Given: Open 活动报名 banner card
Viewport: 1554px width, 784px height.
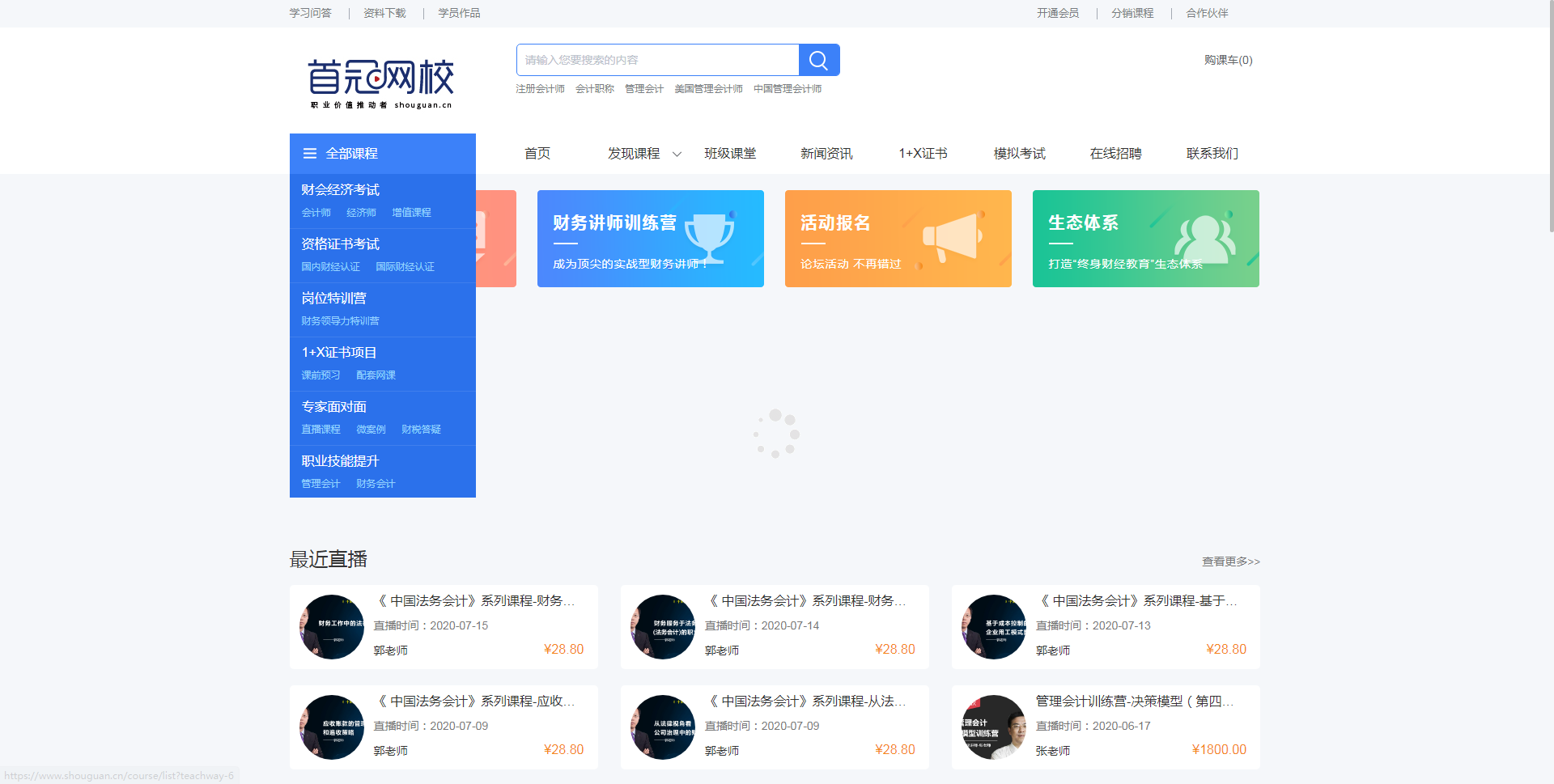Looking at the screenshot, I should 898,239.
